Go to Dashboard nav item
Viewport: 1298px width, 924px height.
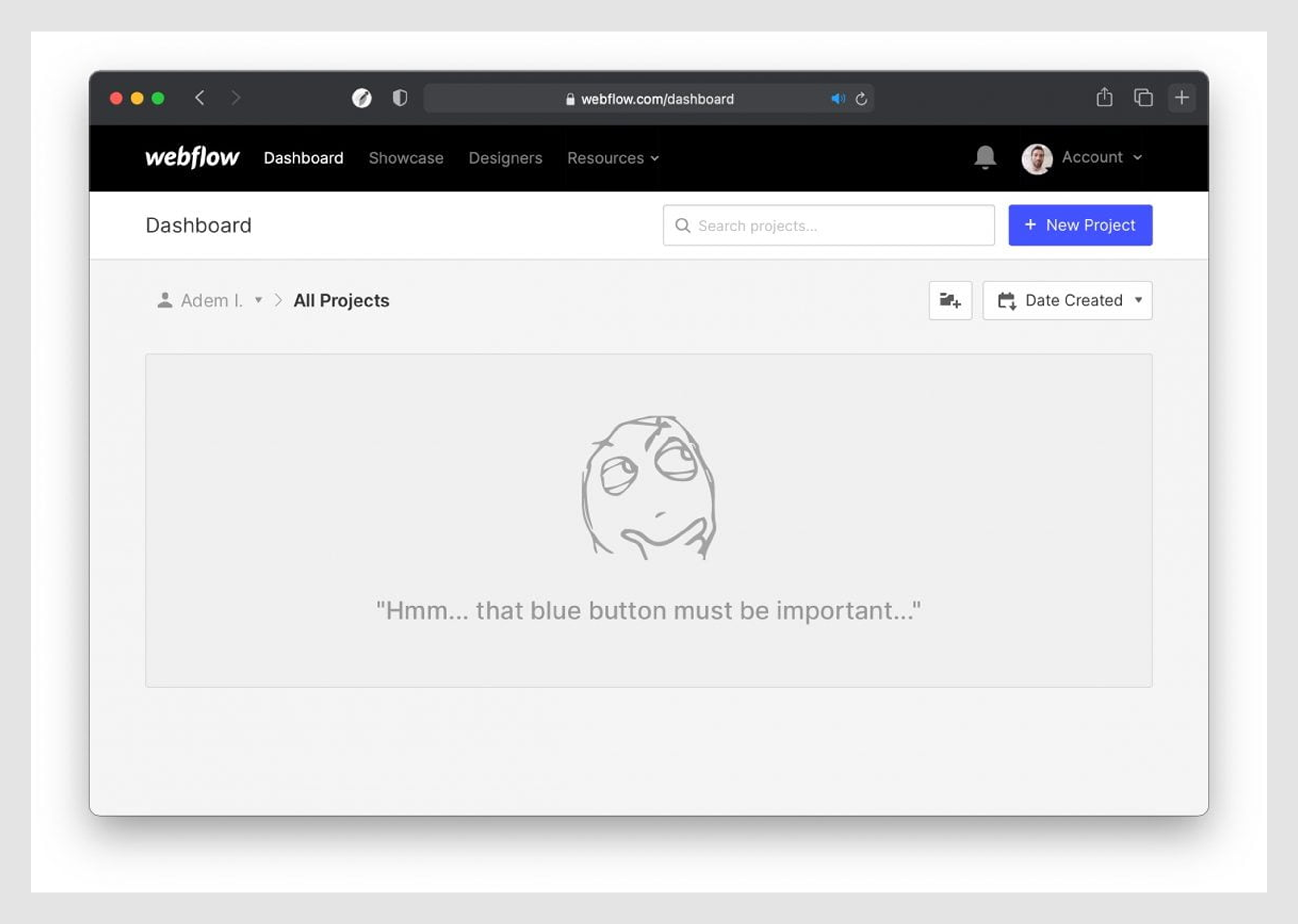(303, 158)
